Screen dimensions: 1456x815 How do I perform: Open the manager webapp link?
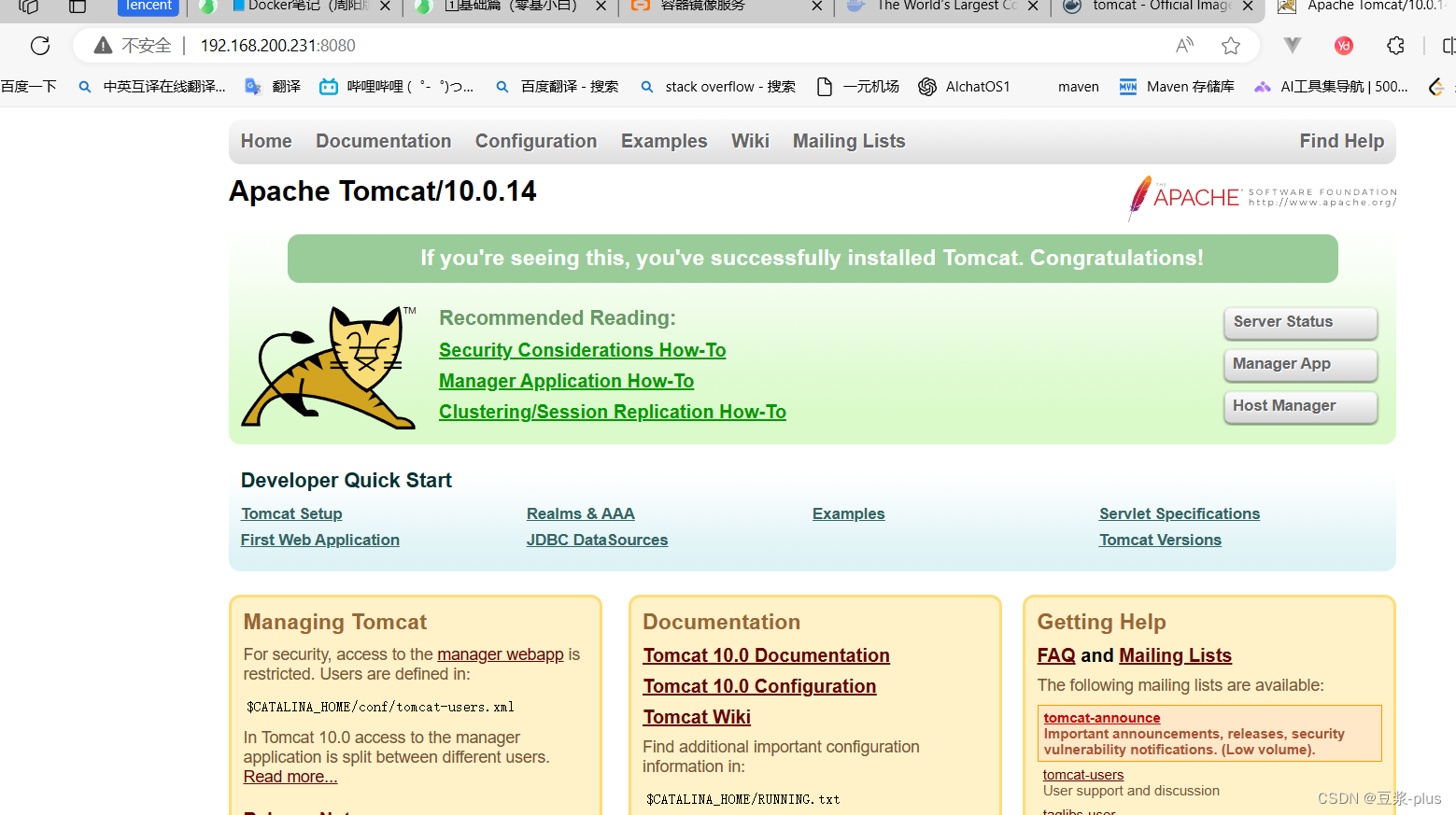point(500,654)
